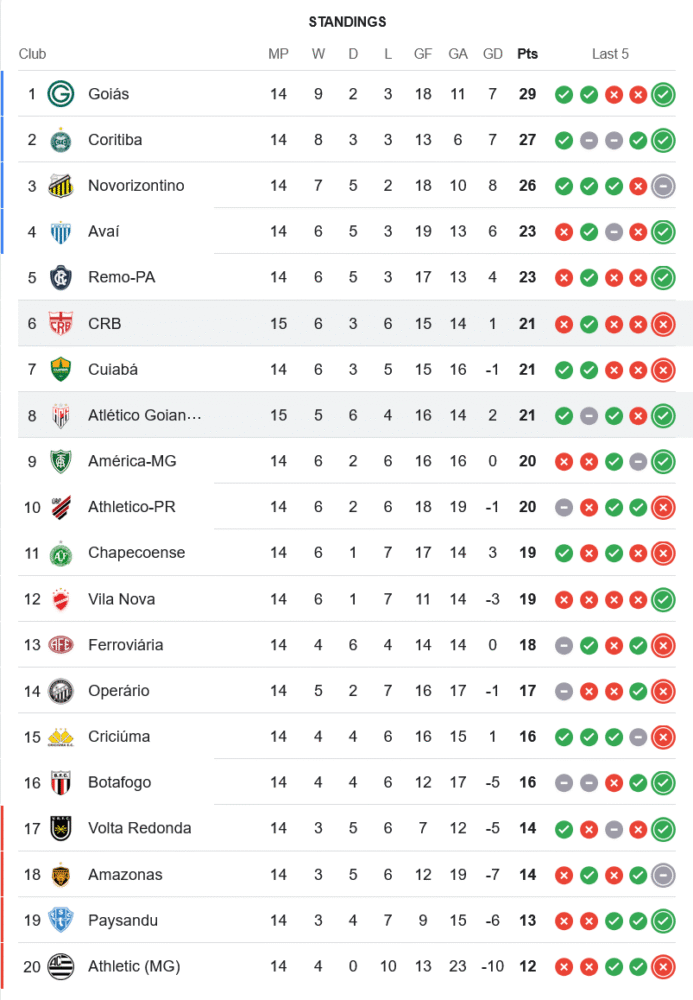Screen dimensions: 693x1000
Task: Click the Coritiba club crest icon
Action: click(61, 140)
